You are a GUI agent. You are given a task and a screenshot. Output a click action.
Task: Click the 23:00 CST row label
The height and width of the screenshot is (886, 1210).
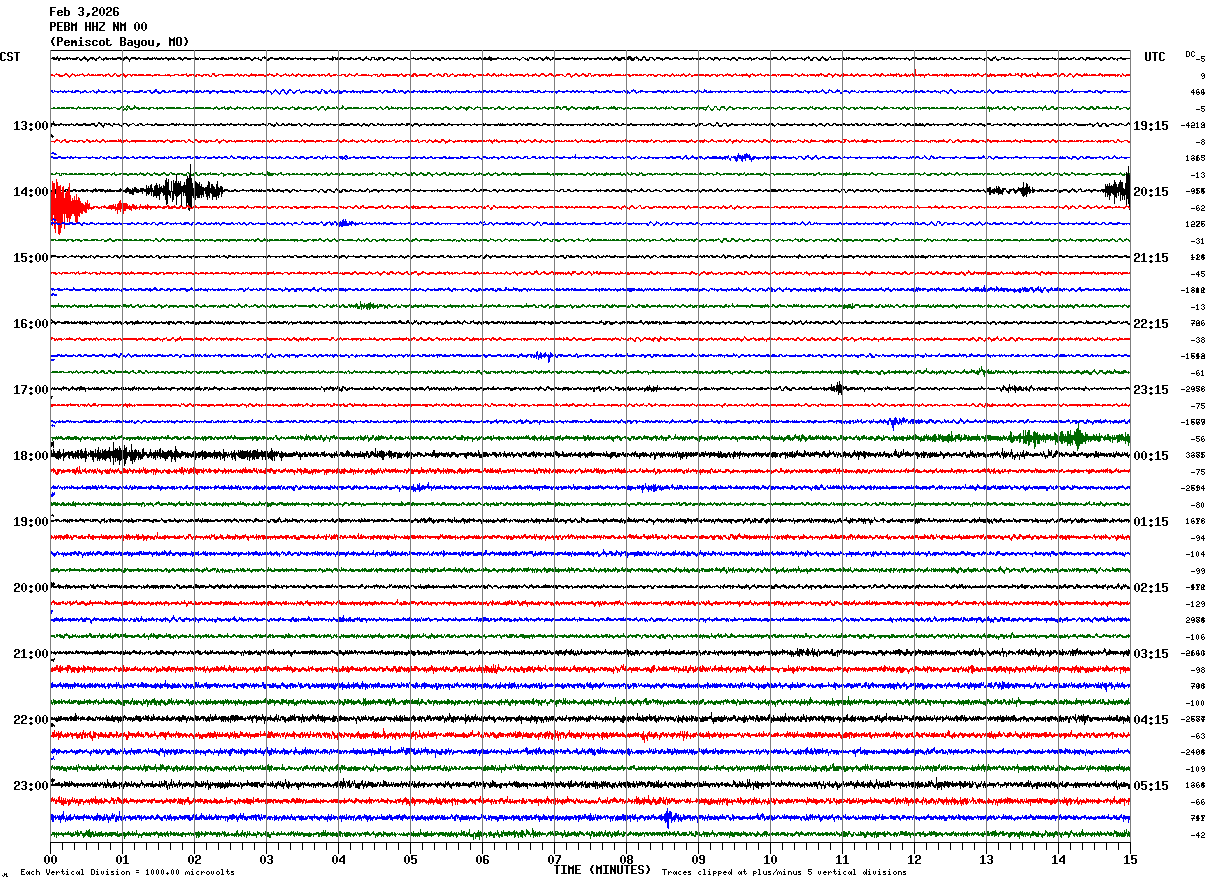coord(30,786)
